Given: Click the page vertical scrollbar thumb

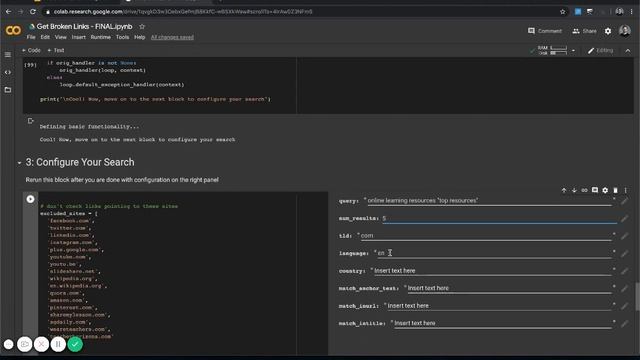Looking at the screenshot, I should click(637, 296).
